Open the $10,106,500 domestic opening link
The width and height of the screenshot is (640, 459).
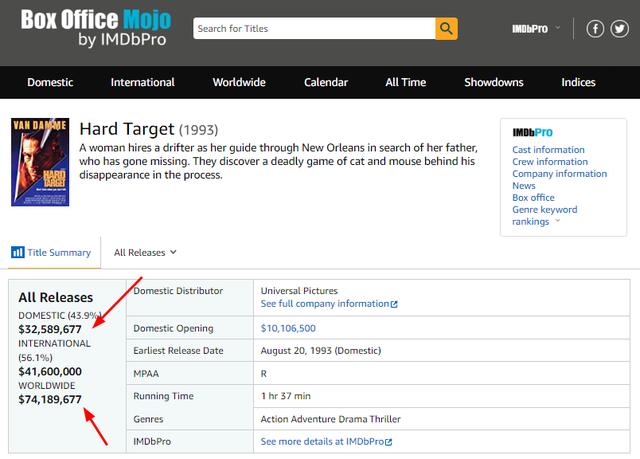pos(288,328)
